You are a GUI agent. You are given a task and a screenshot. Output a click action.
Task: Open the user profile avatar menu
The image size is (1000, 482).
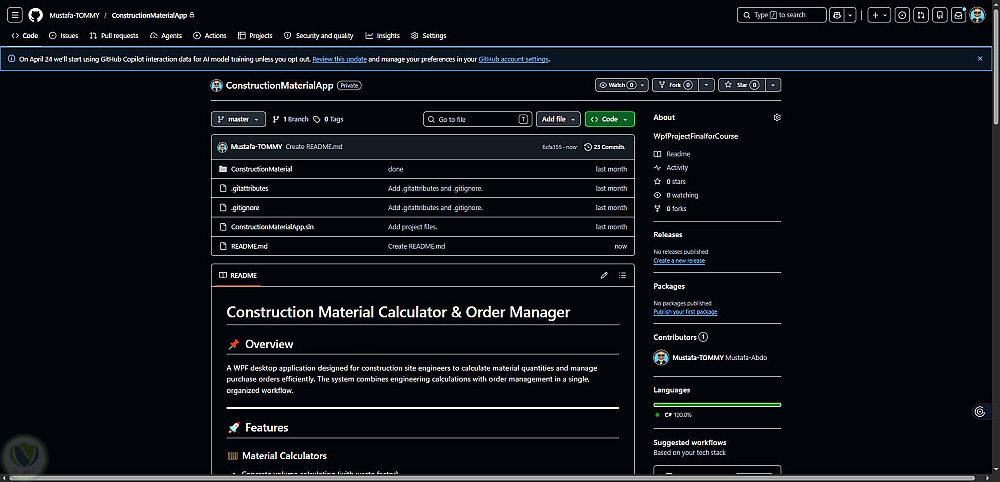pos(977,15)
